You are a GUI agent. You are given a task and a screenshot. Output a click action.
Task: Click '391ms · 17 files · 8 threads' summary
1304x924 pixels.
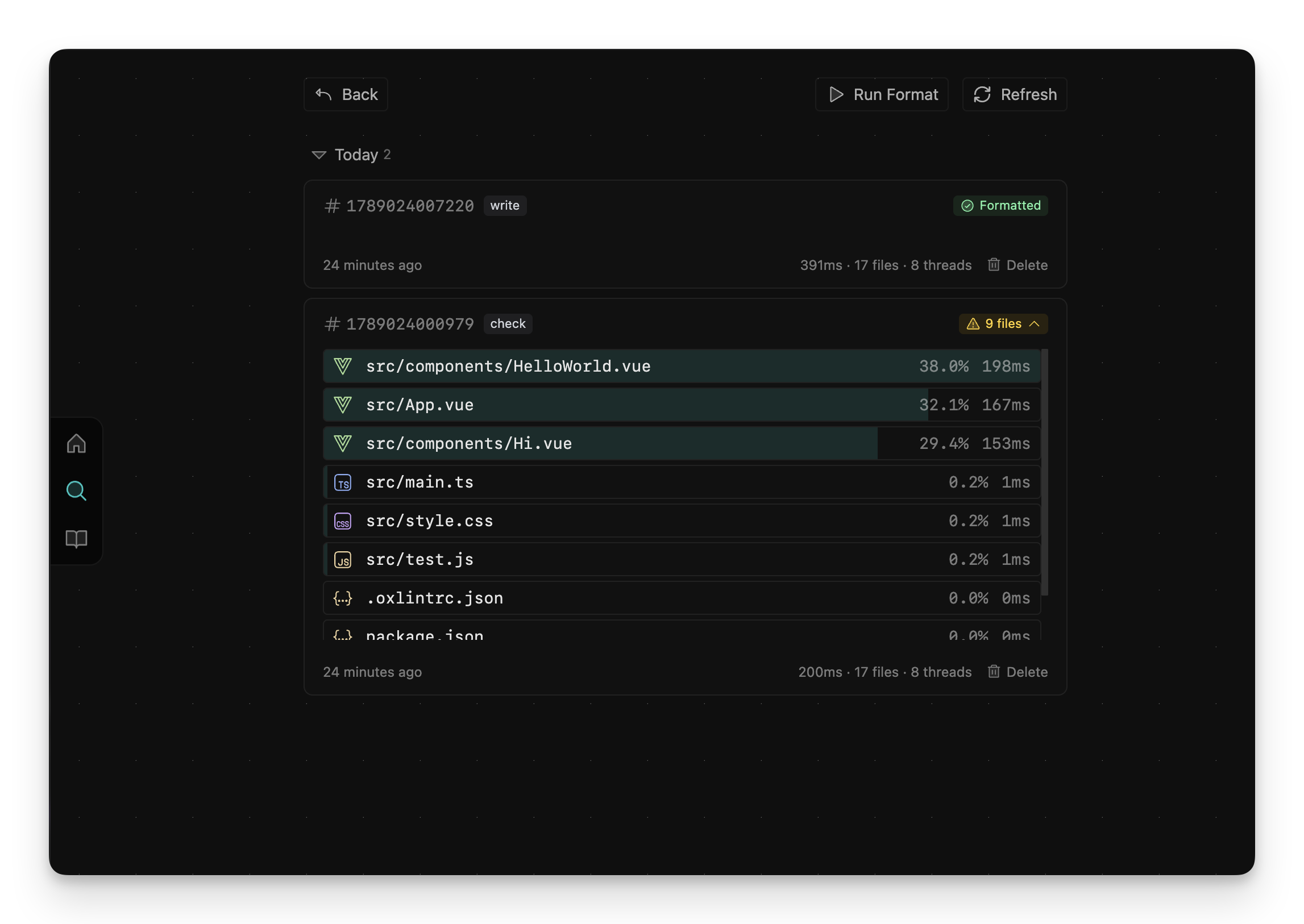point(886,265)
